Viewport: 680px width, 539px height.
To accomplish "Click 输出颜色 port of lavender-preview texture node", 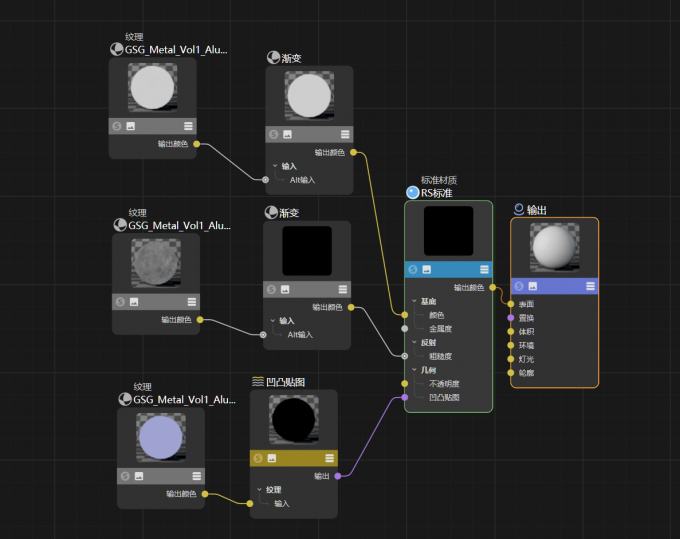I will pos(205,494).
